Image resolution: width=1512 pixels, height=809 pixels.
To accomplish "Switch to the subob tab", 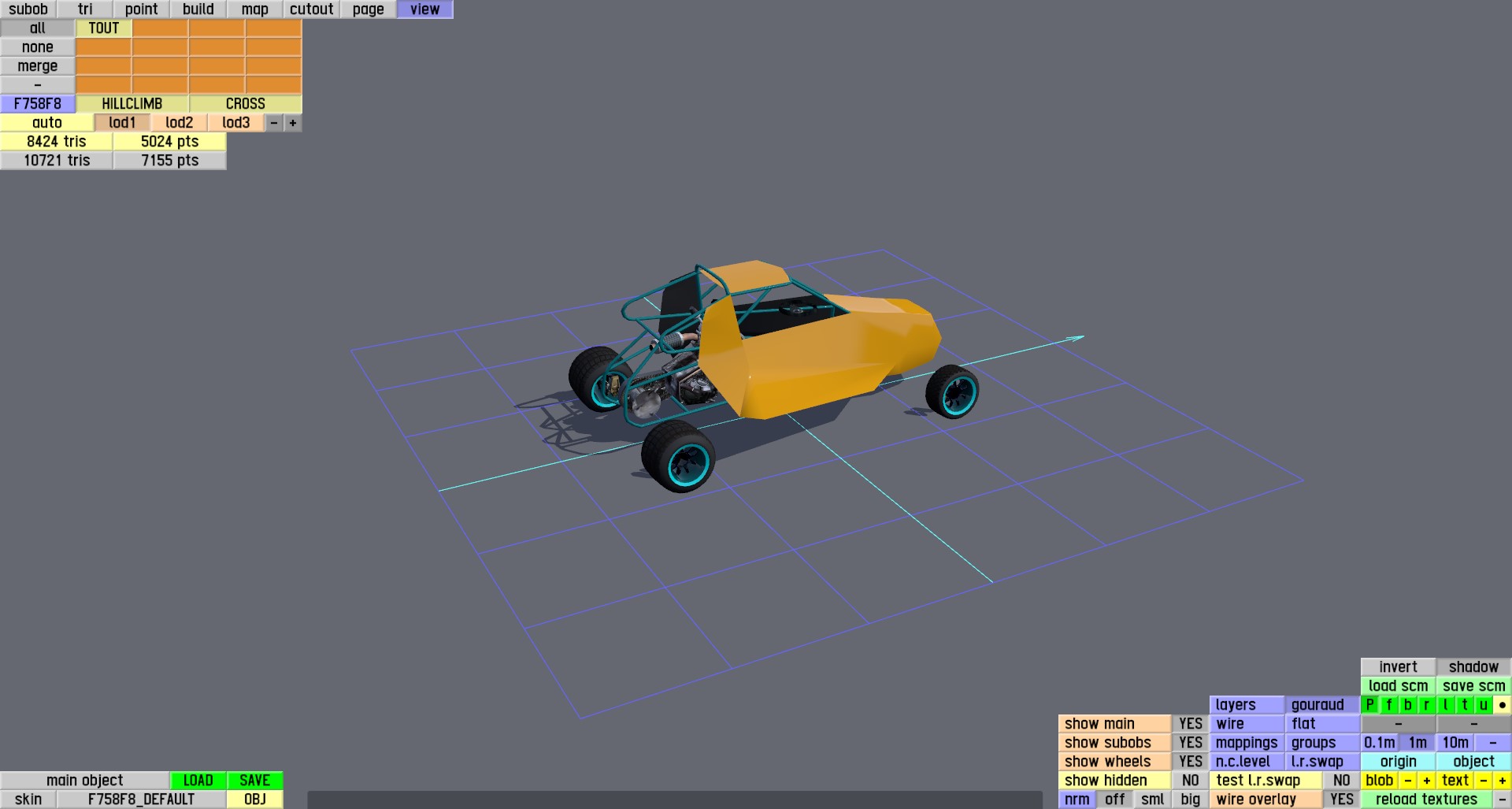I will tap(28, 9).
